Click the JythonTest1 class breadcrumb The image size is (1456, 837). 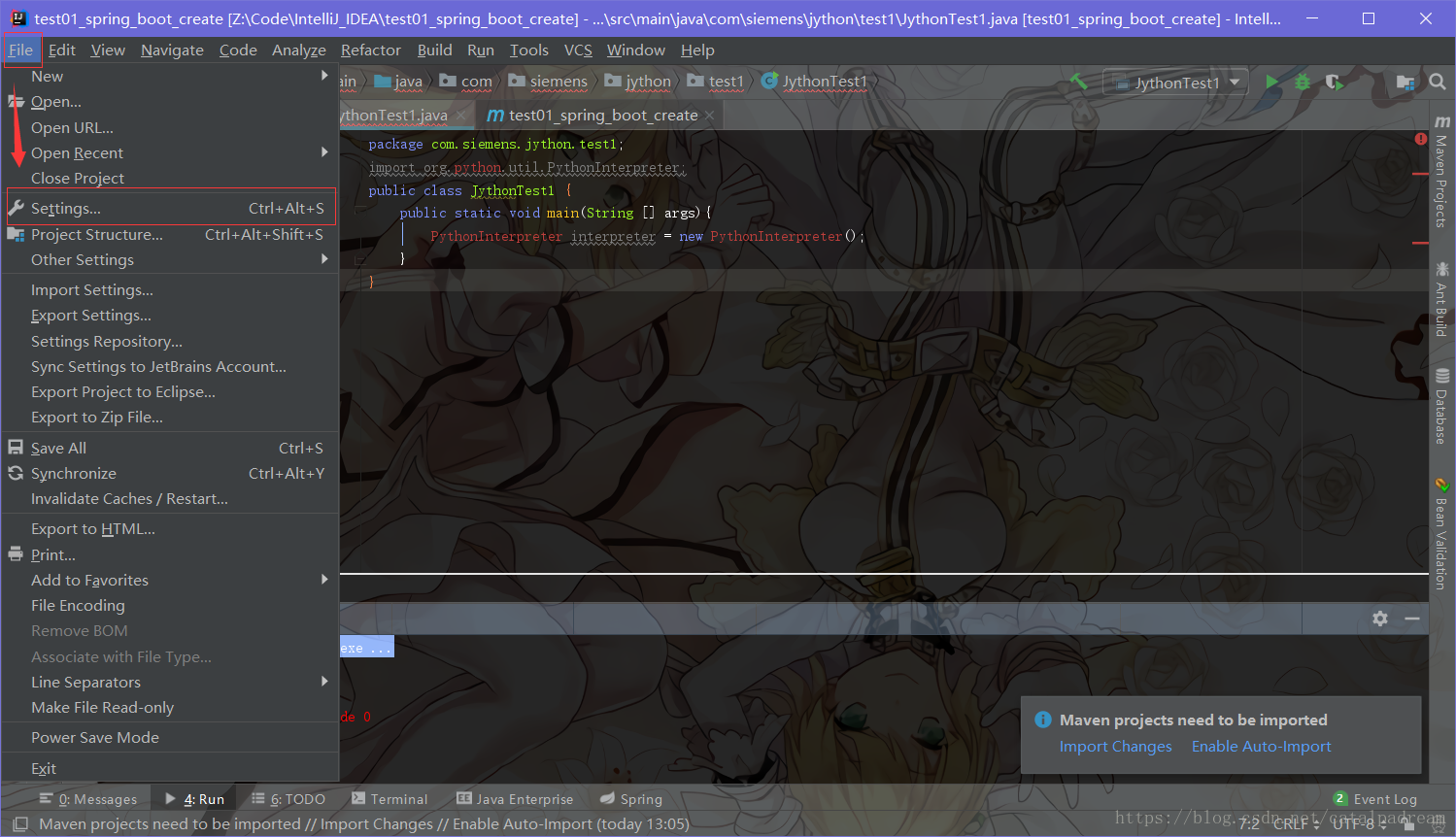coord(815,82)
